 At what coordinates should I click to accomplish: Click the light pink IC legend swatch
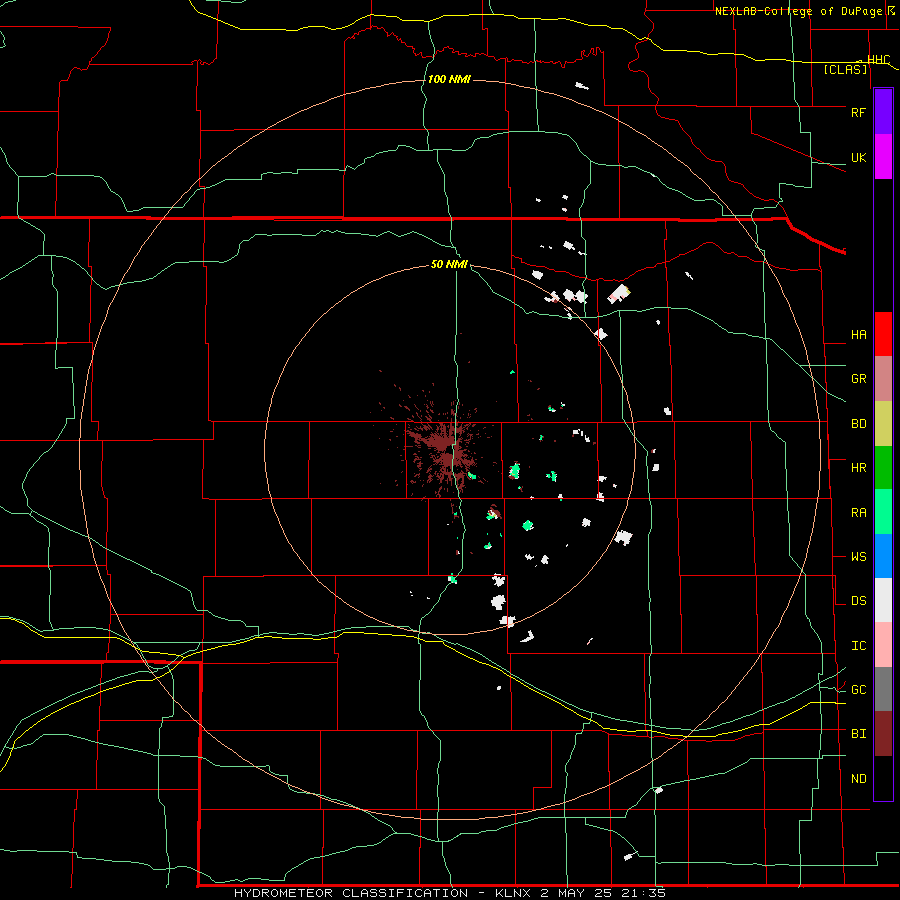click(x=883, y=645)
